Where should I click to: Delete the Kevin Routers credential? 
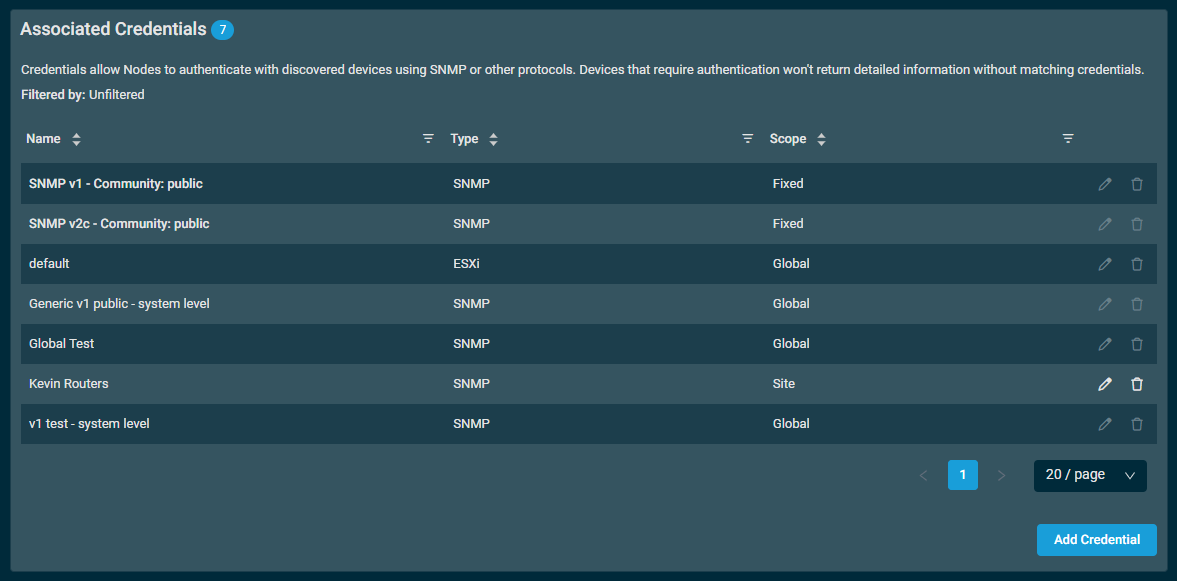1137,384
